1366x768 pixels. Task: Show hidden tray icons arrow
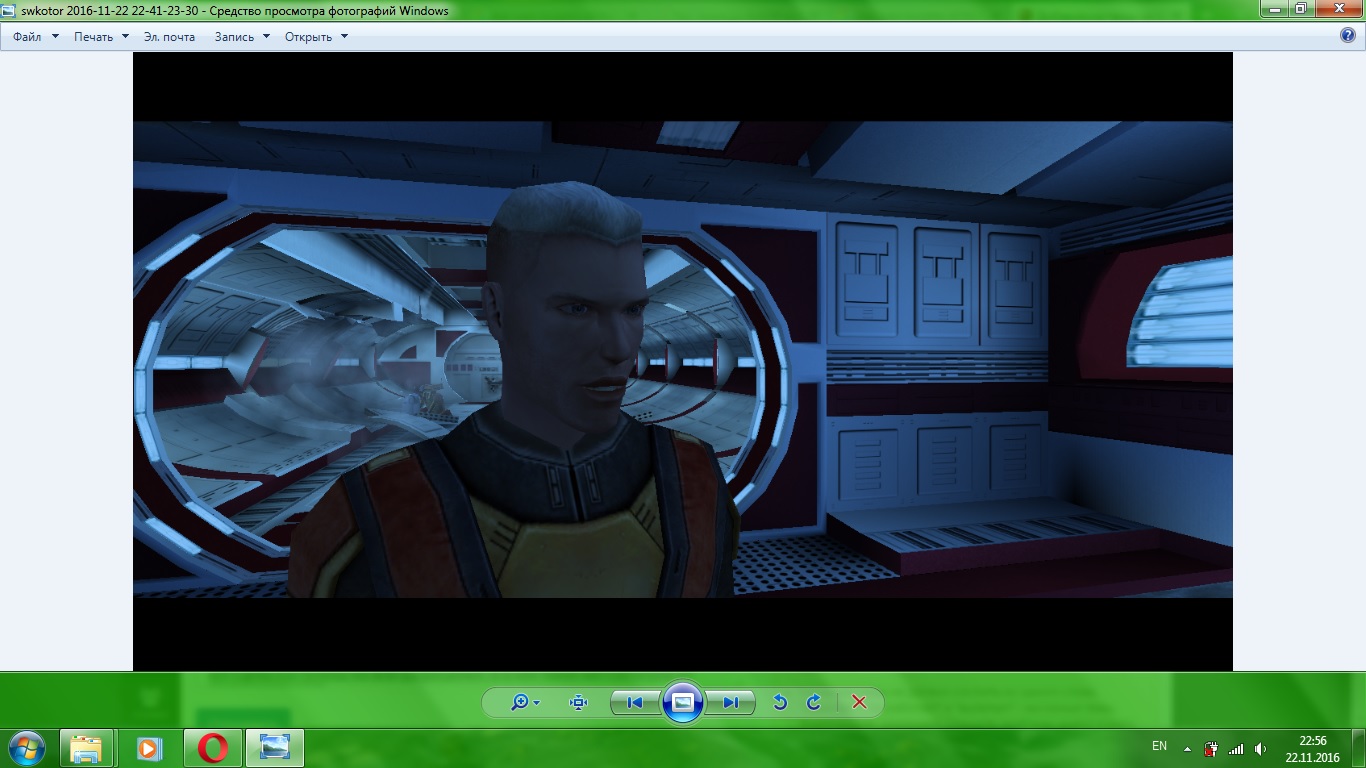pos(1187,749)
